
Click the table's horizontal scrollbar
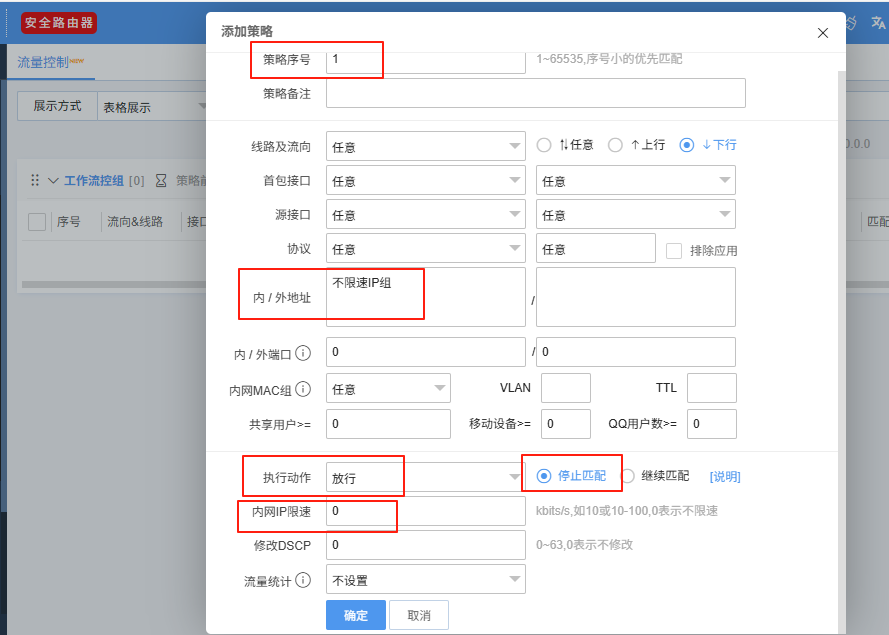[x=113, y=284]
